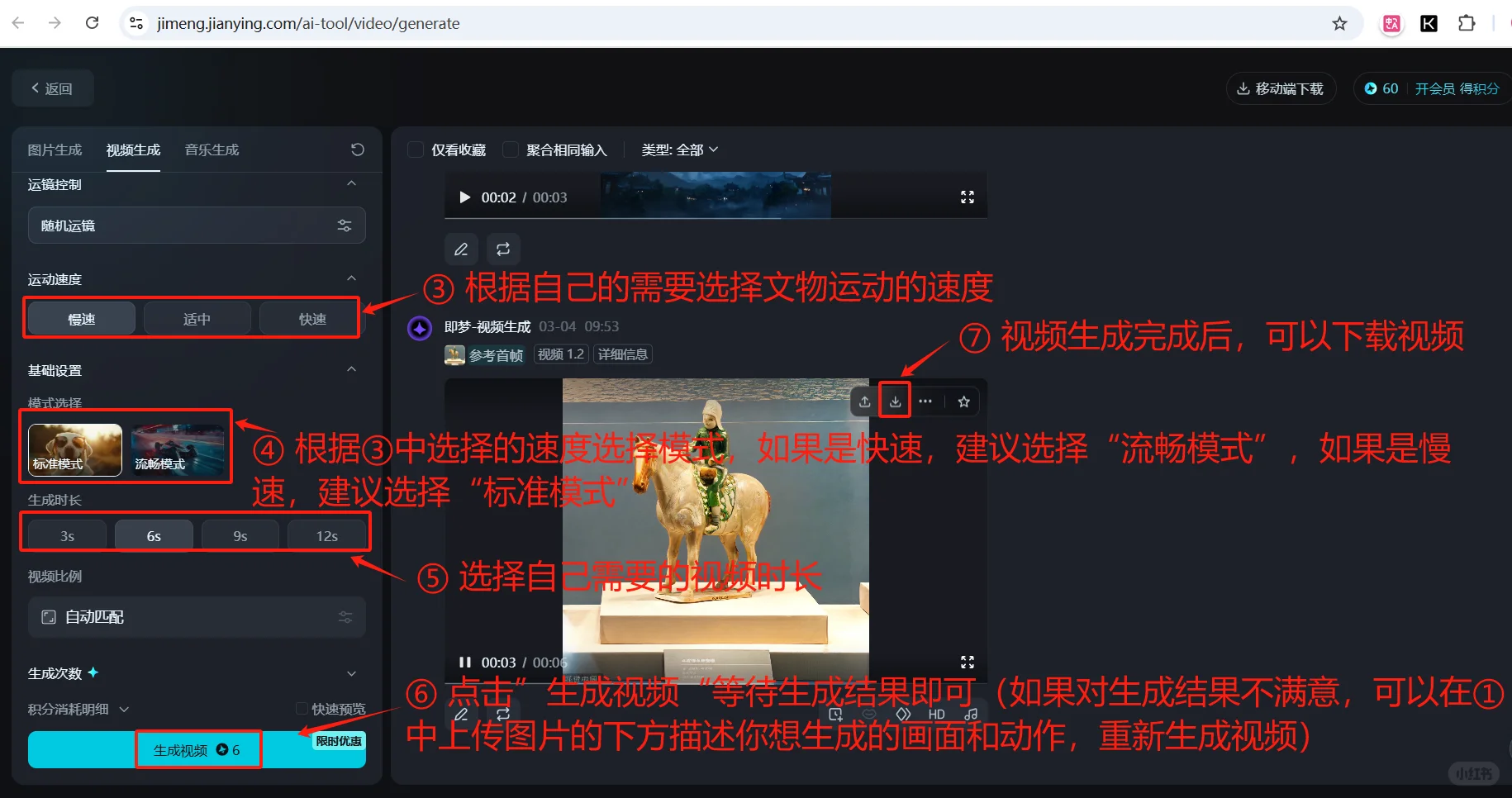Enter fullscreen on the horse statue video
The height and width of the screenshot is (798, 1512).
[x=967, y=661]
